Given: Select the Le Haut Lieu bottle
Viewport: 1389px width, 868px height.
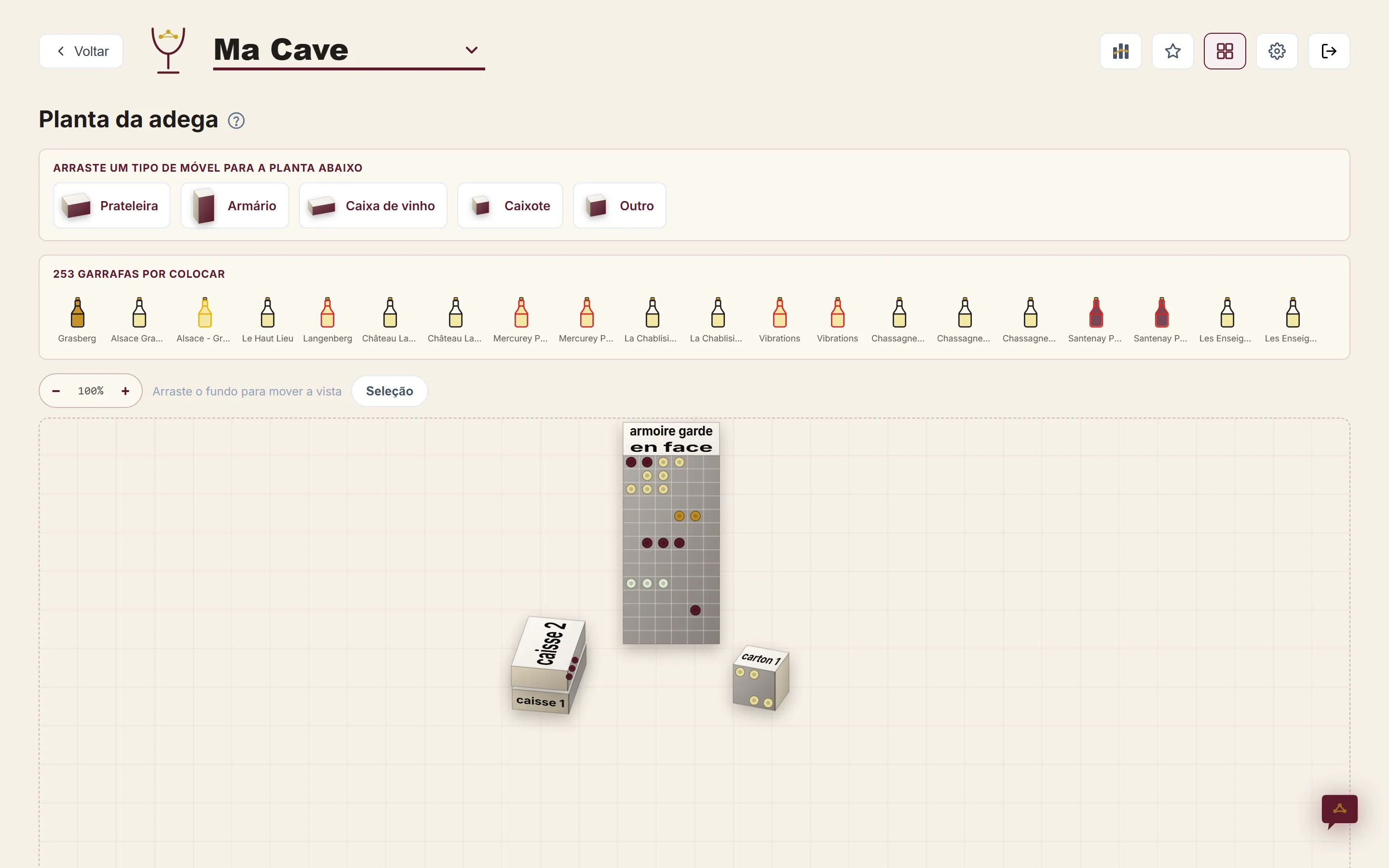Looking at the screenshot, I should [x=268, y=320].
